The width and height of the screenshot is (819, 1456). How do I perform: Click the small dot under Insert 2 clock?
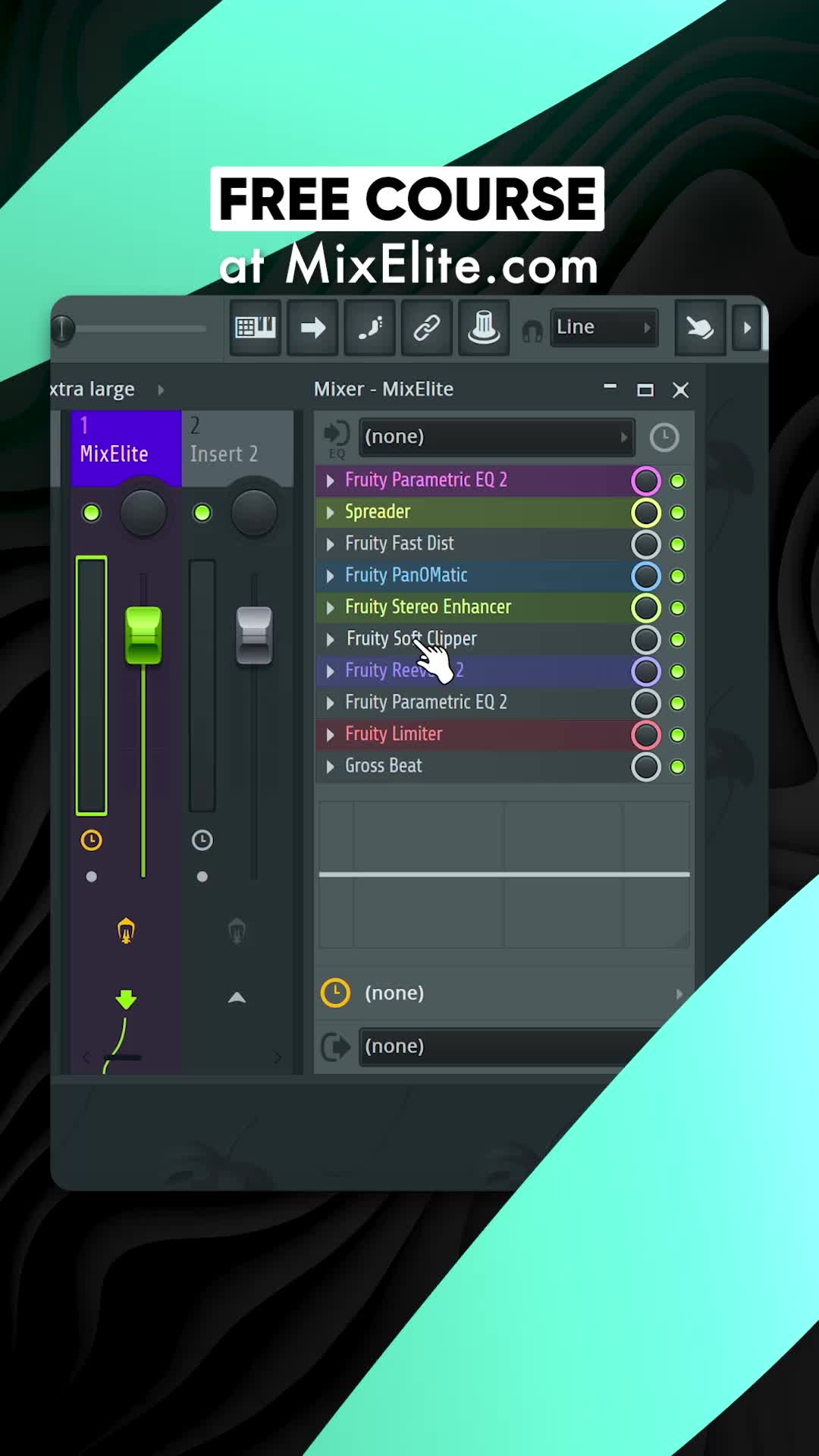coord(202,877)
